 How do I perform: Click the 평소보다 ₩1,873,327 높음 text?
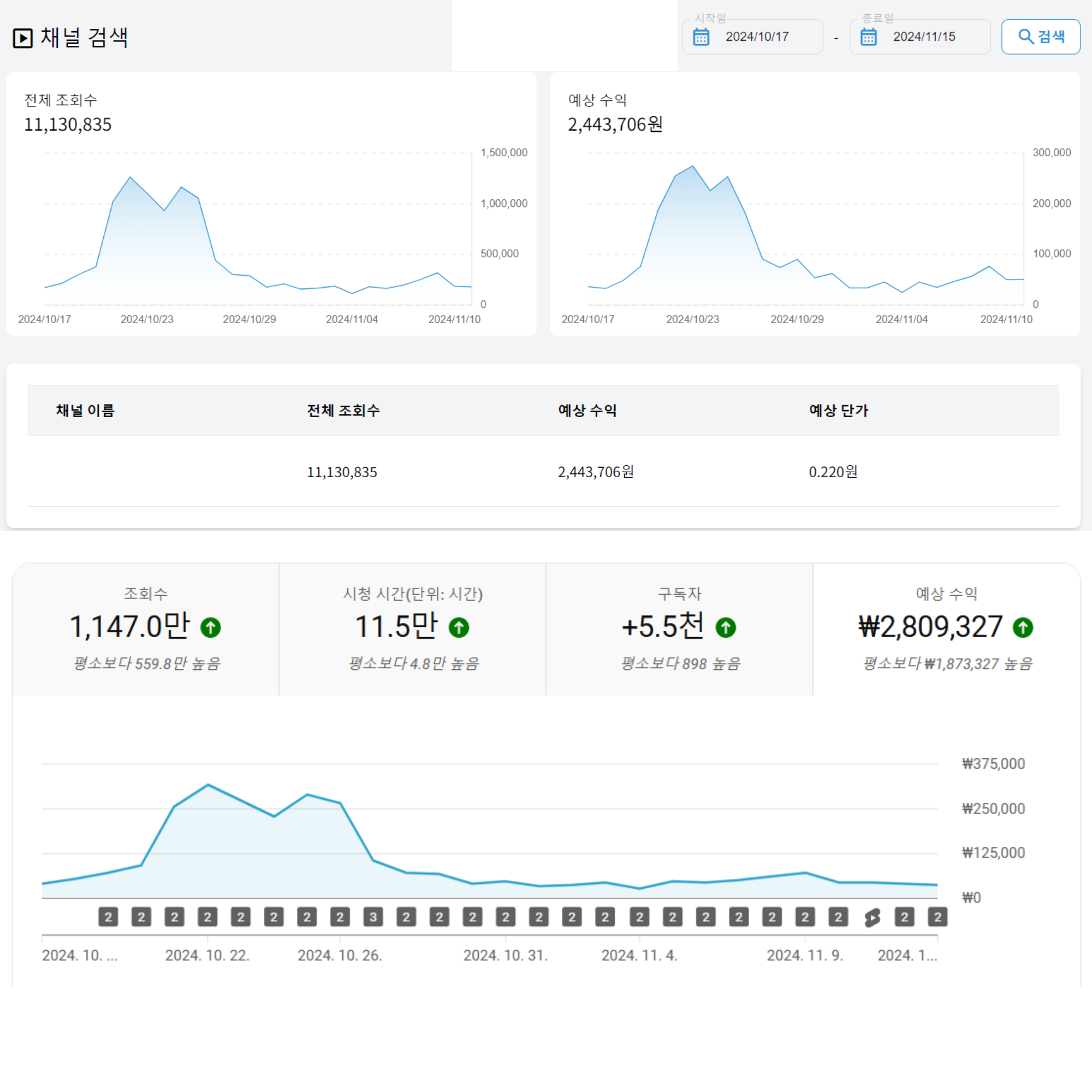pyautogui.click(x=947, y=663)
